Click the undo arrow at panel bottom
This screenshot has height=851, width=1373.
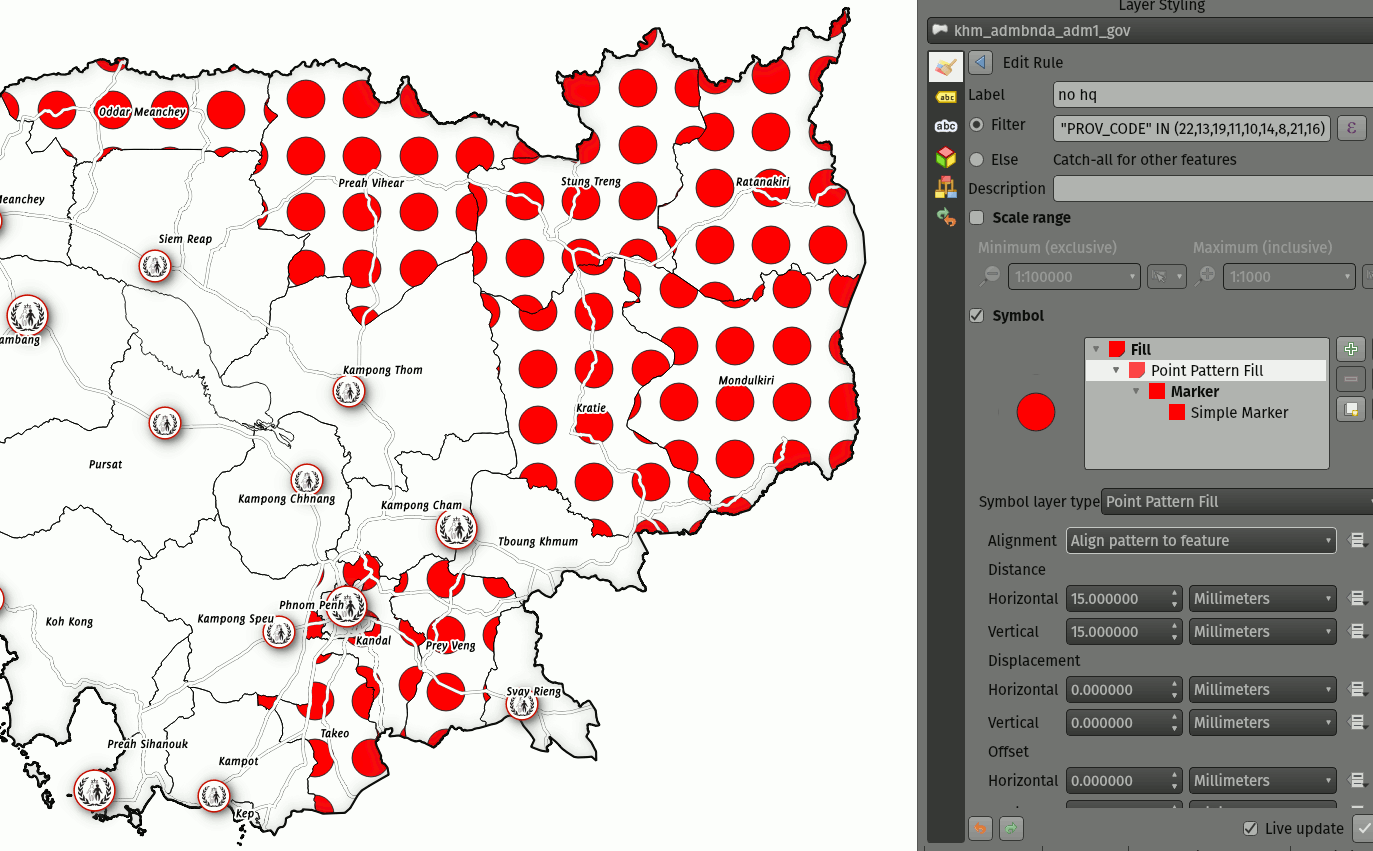tap(981, 828)
